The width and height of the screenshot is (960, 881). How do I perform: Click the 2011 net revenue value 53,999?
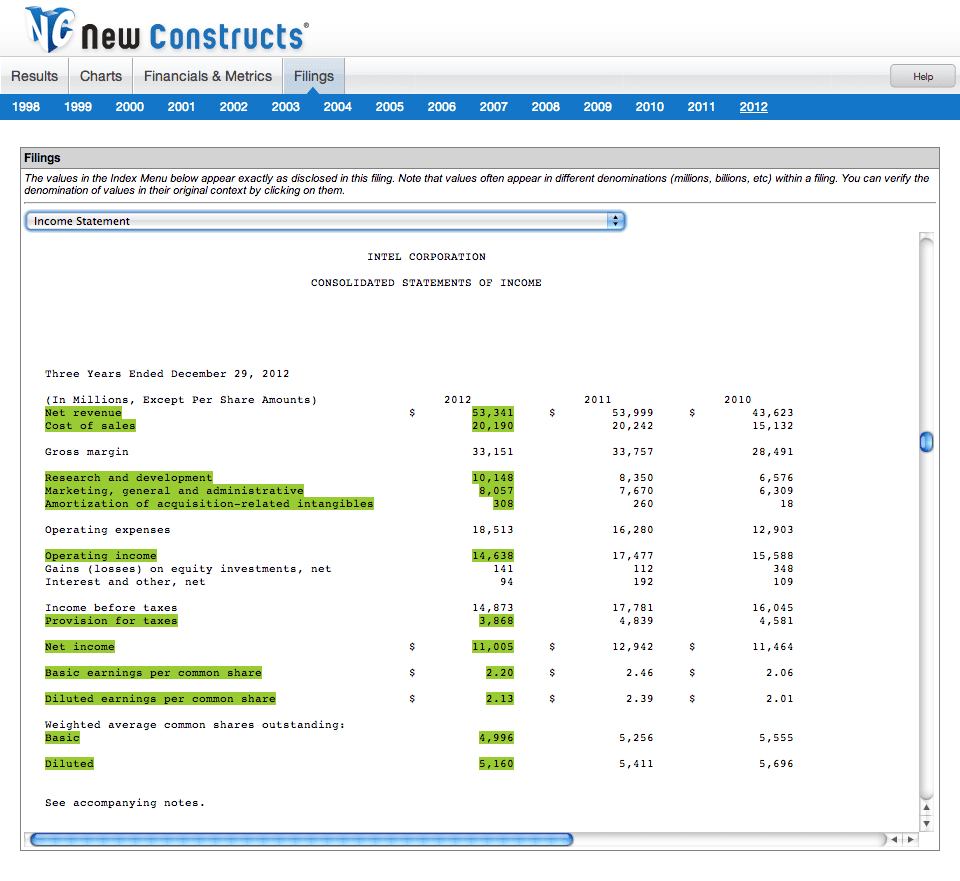coord(633,413)
